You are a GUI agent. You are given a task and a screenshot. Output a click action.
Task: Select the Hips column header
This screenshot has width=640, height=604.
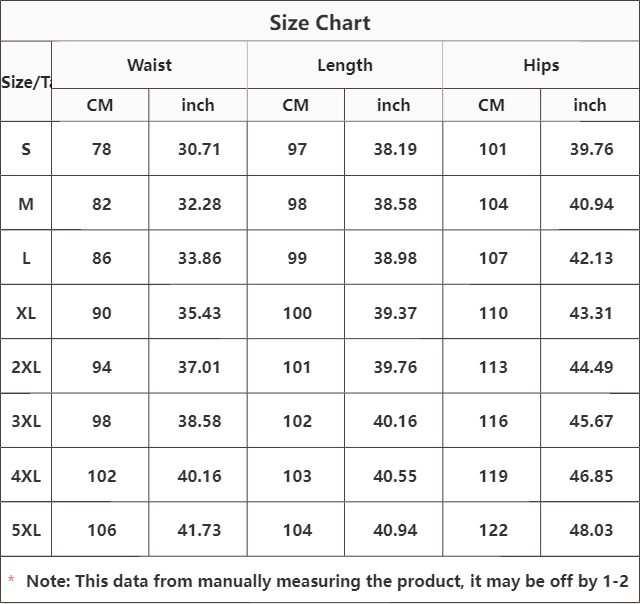tap(541, 65)
